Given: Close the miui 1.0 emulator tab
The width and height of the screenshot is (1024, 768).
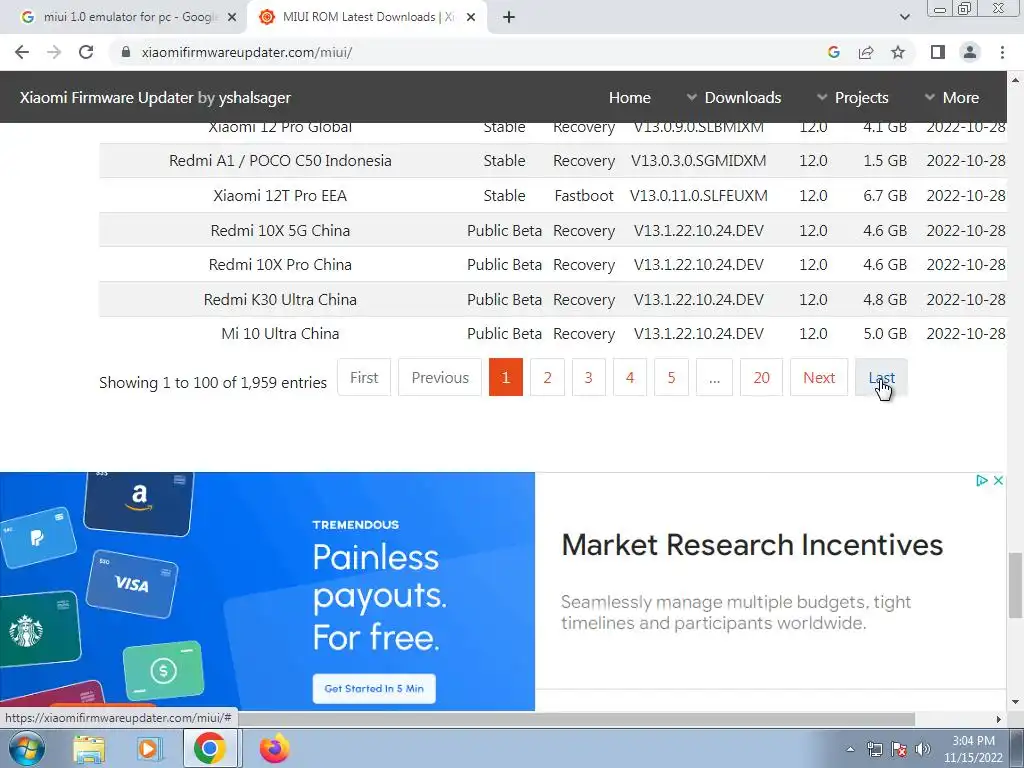Looking at the screenshot, I should coord(232,17).
